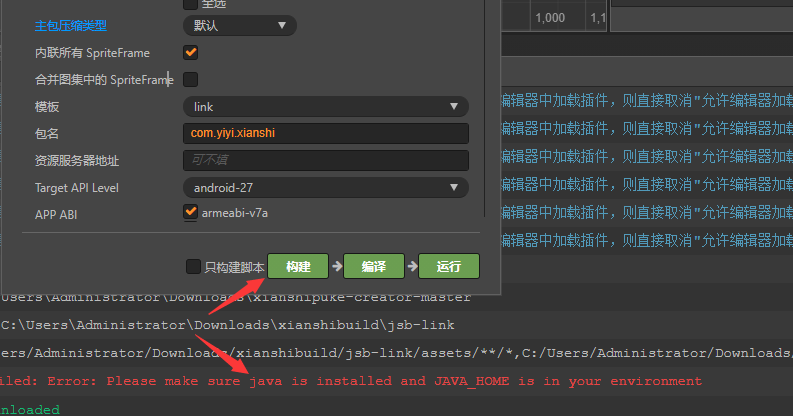793x416 pixels.
Task: Open the 主包压缩类型 dropdown showing 默认
Action: pos(240,25)
